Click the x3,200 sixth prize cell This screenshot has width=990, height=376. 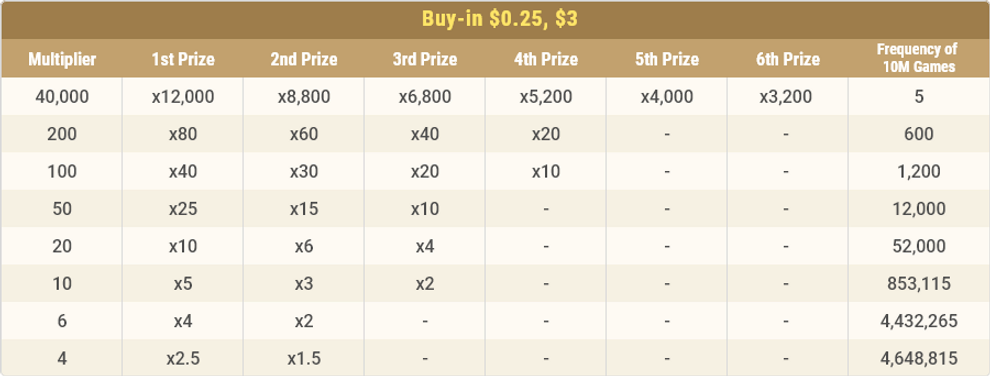point(788,97)
